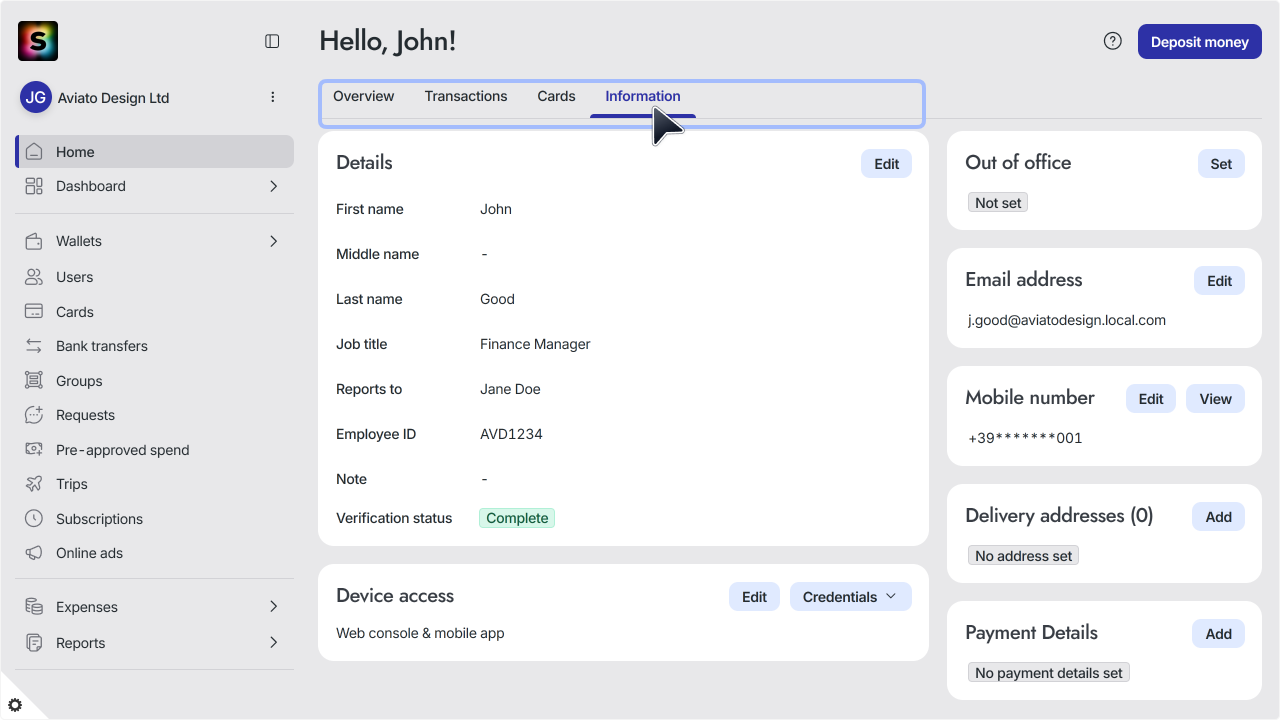Switch to the Cards tab
This screenshot has width=1280, height=720.
[556, 97]
